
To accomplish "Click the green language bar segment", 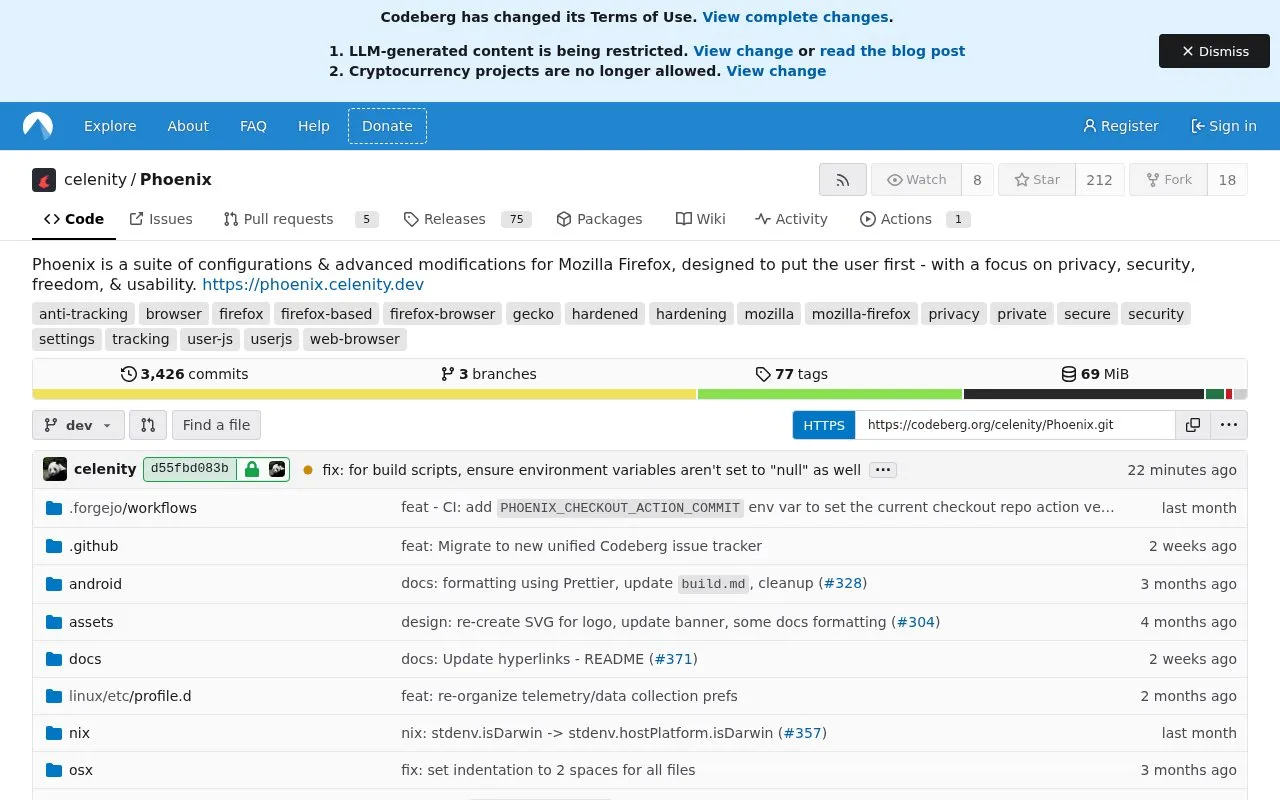I will [830, 394].
